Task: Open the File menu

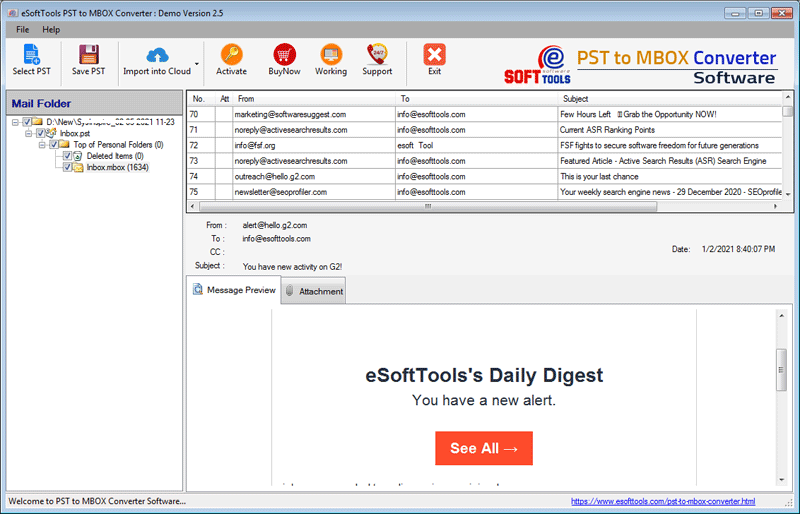Action: point(22,30)
